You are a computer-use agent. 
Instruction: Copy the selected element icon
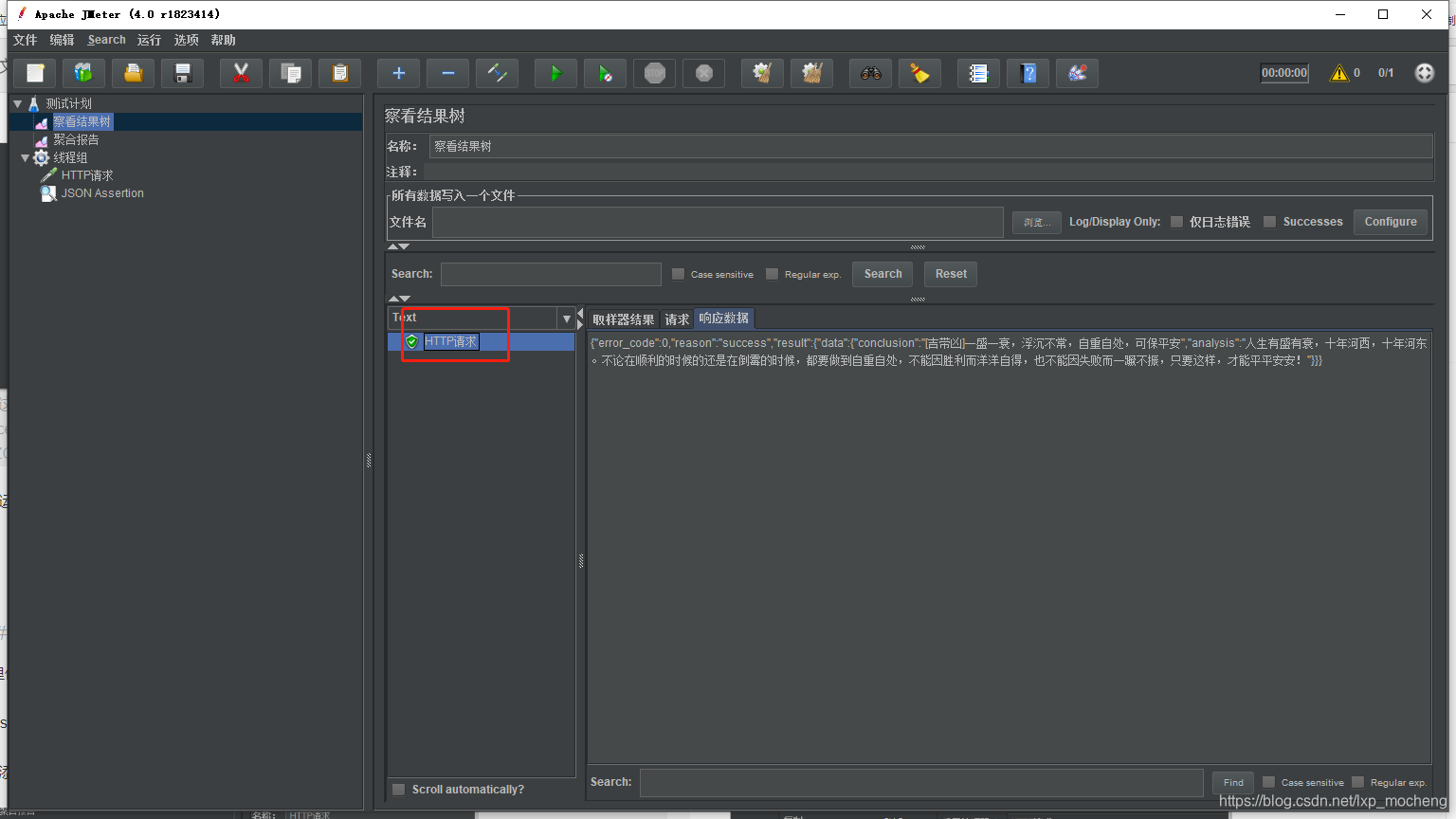click(290, 73)
